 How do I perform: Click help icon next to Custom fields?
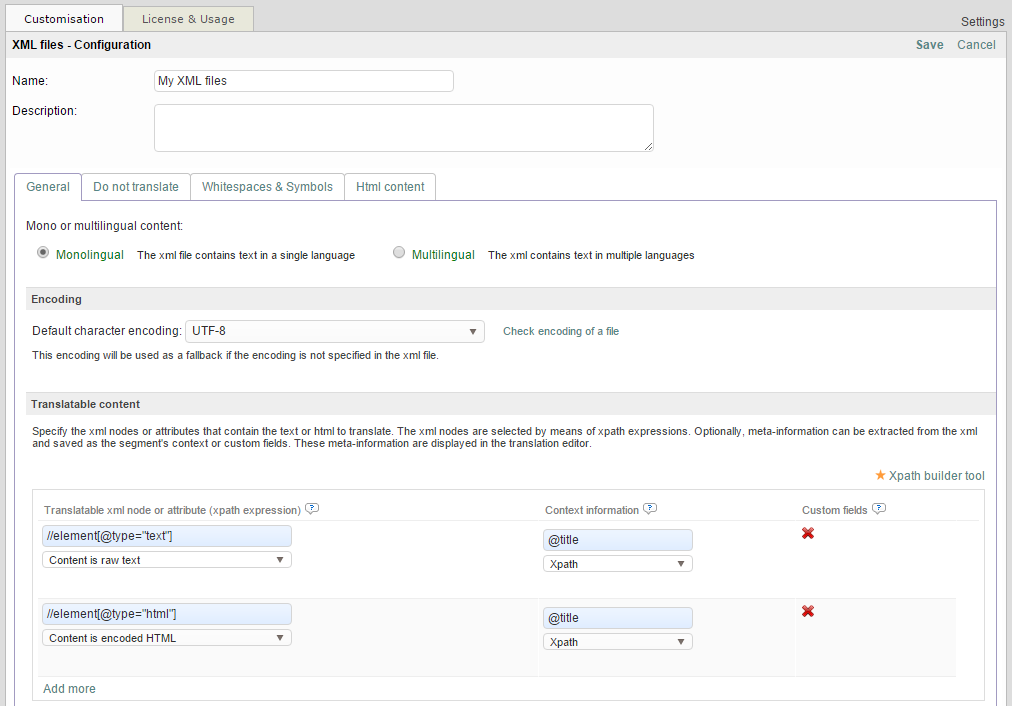(x=879, y=509)
